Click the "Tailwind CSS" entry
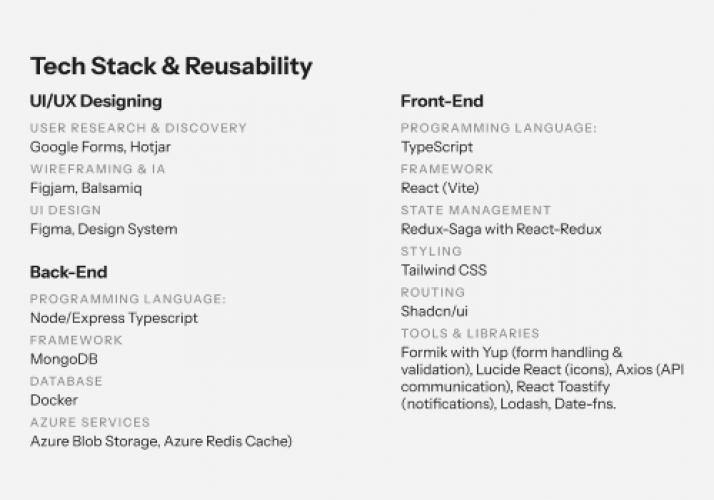Image resolution: width=714 pixels, height=500 pixels. 443,270
